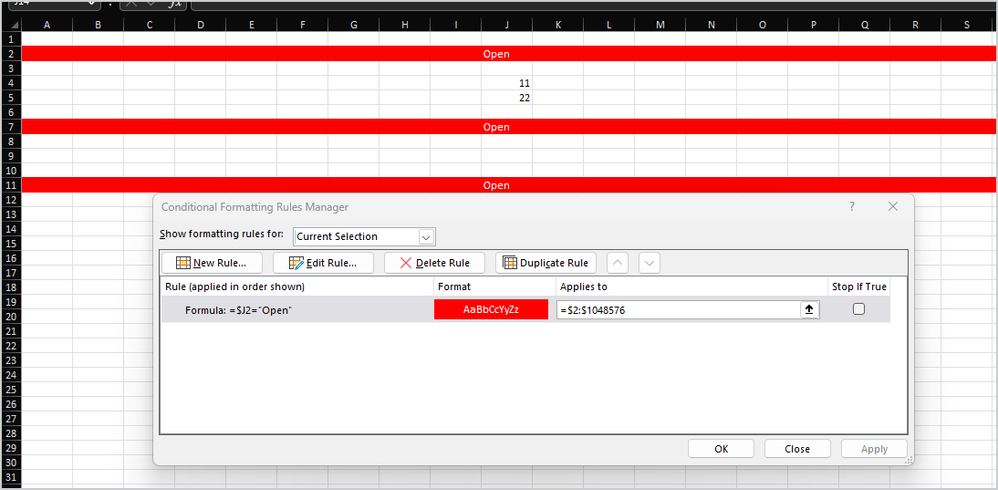Select column S header
The image size is (998, 490).
click(966, 25)
